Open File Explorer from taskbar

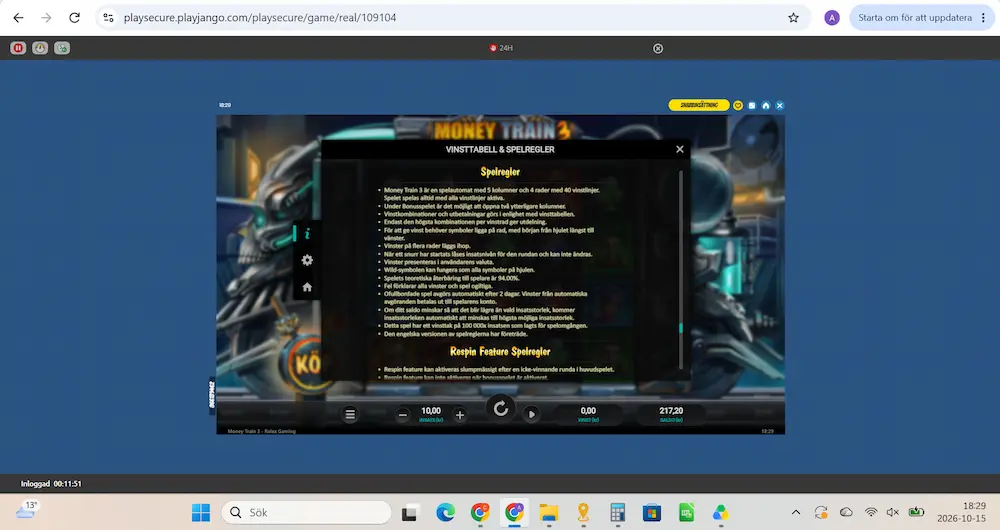click(x=548, y=512)
